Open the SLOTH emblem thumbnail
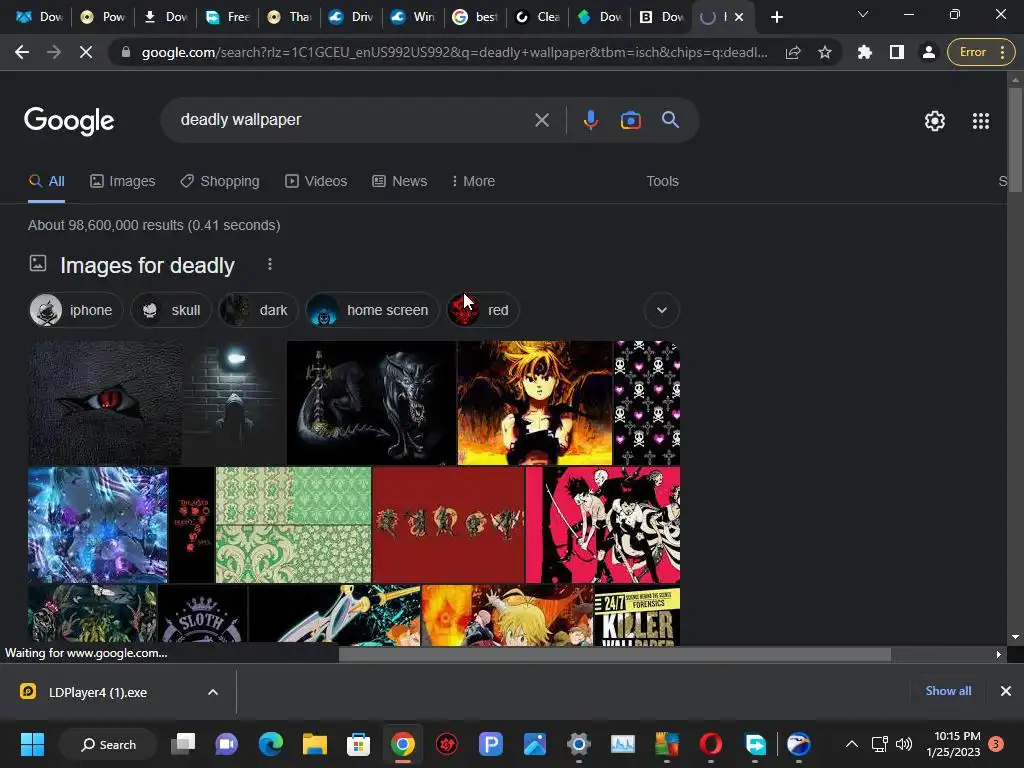The height and width of the screenshot is (768, 1024). (202, 614)
